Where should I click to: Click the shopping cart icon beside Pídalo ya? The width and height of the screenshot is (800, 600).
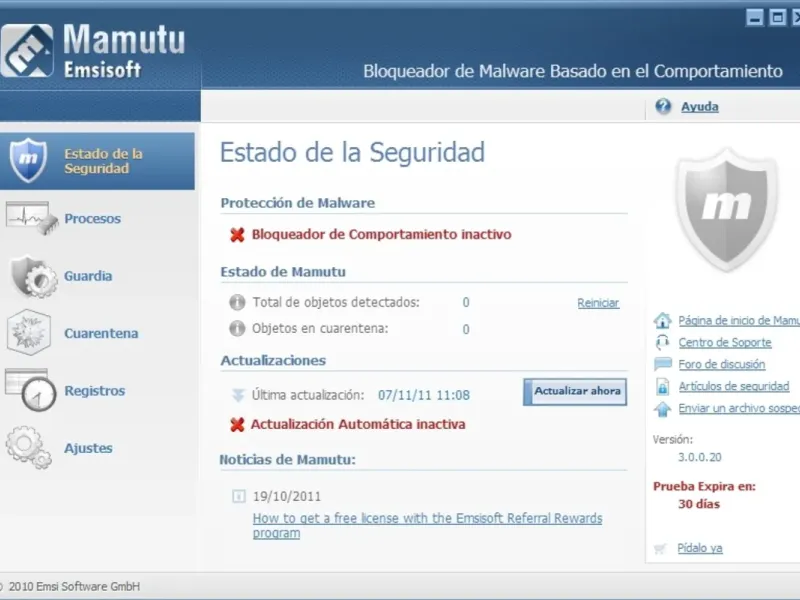coord(661,548)
